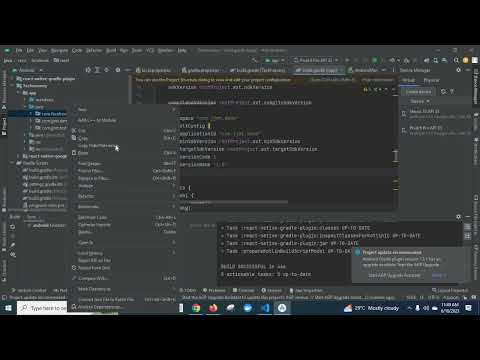Image resolution: width=480 pixels, height=360 pixels.
Task: Switch to the gradle.properties editor tab
Action: pyautogui.click(x=203, y=70)
